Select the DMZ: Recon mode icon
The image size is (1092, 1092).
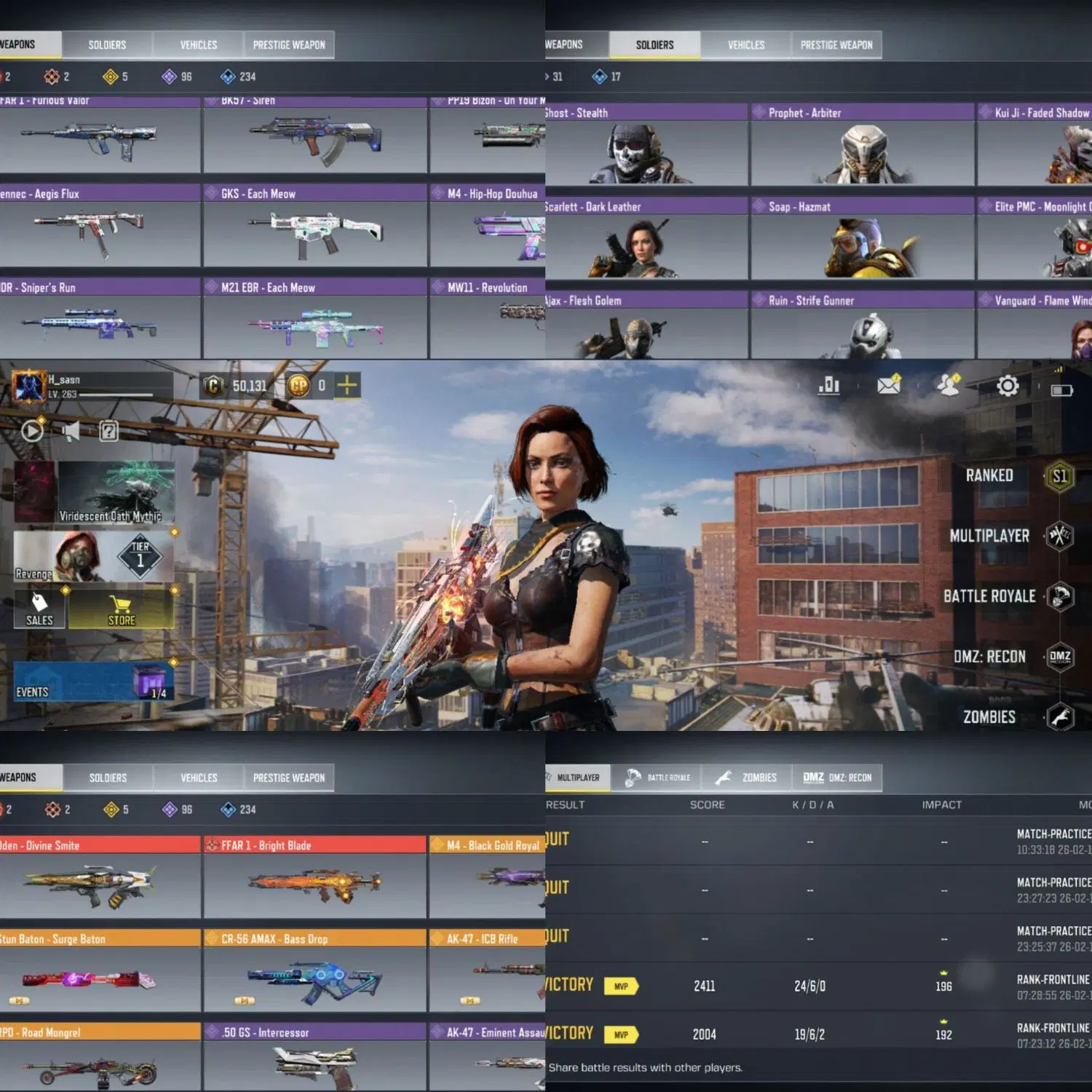(x=1059, y=657)
